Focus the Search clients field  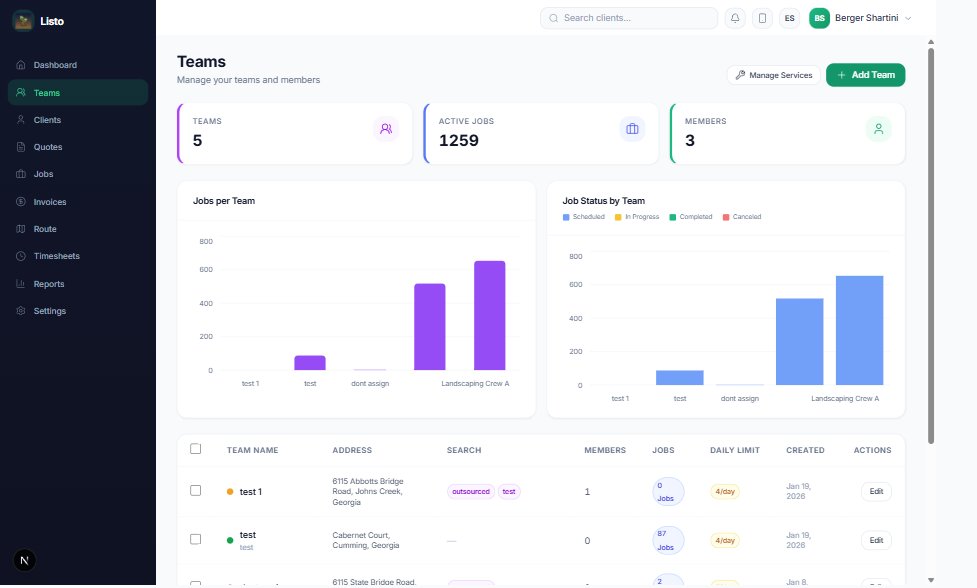pos(629,18)
